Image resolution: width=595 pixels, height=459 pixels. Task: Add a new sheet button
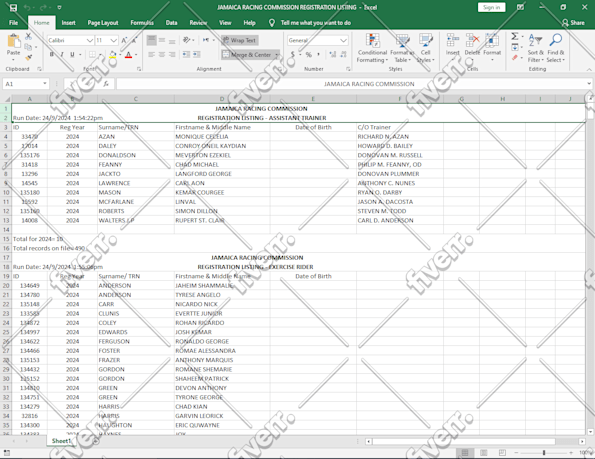(96, 441)
